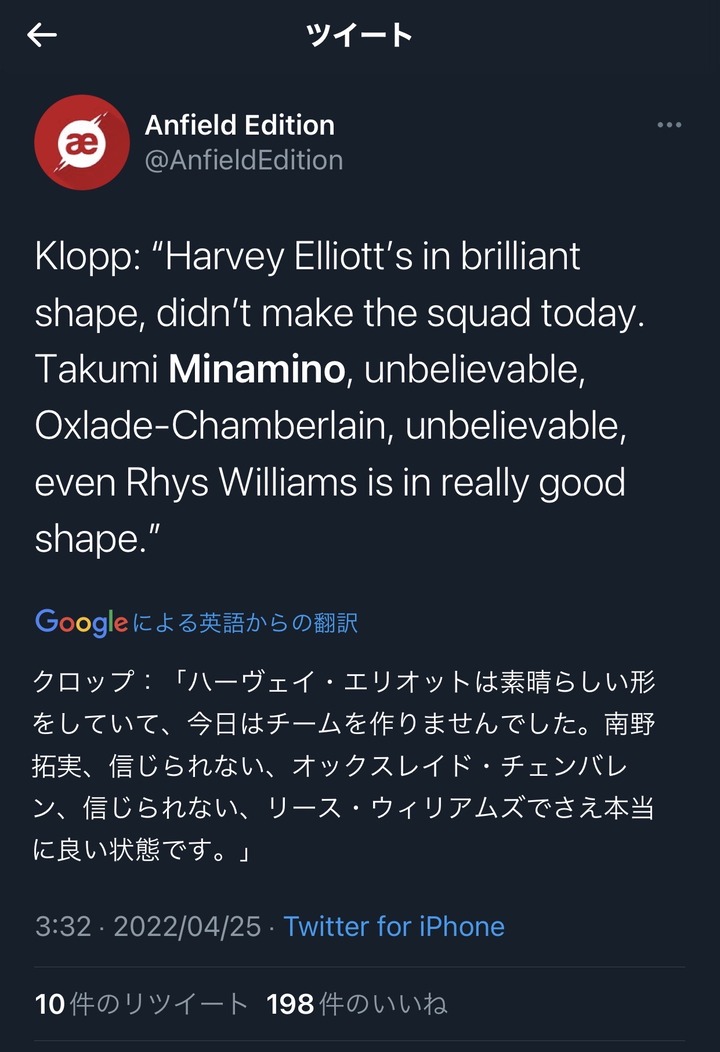Viewport: 720px width, 1052px height.
Task: Click the Google logo in translation line
Action: click(81, 622)
